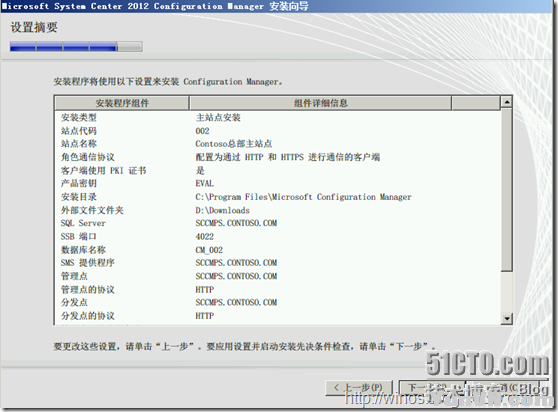The image size is (558, 412).
Task: Click the C:\Program Files install path value
Action: [303, 197]
